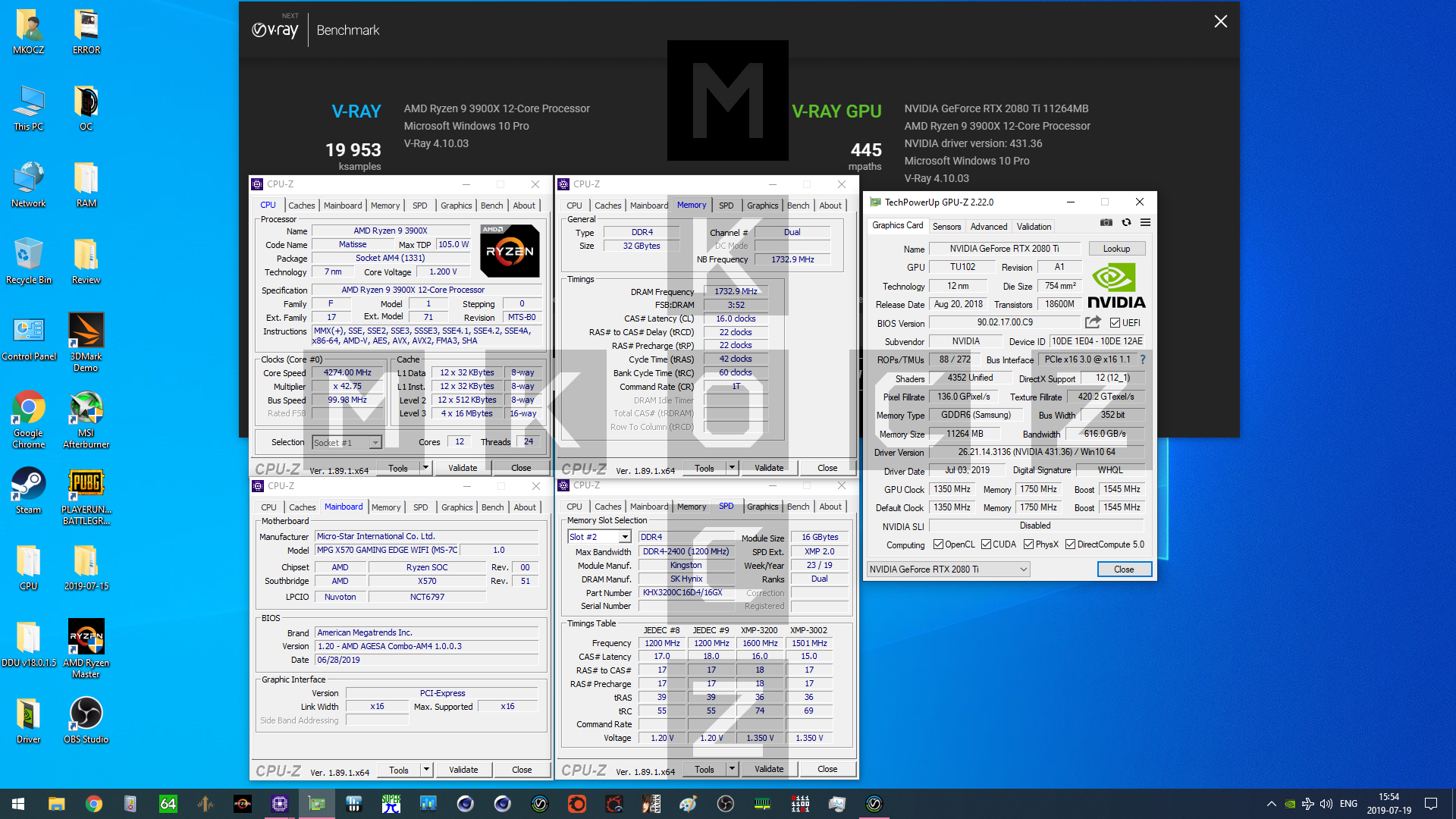
Task: Show hidden system tray icons
Action: (1271, 804)
